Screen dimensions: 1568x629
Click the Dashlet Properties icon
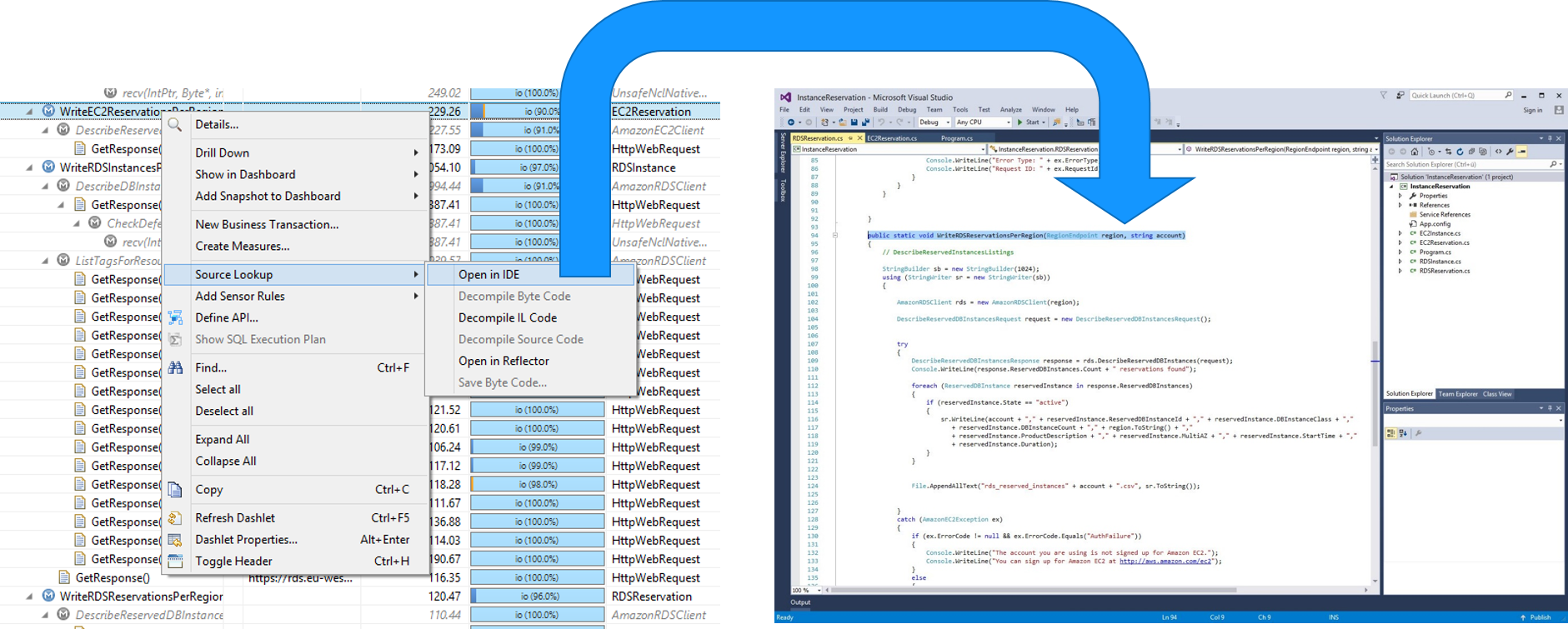pyautogui.click(x=175, y=539)
